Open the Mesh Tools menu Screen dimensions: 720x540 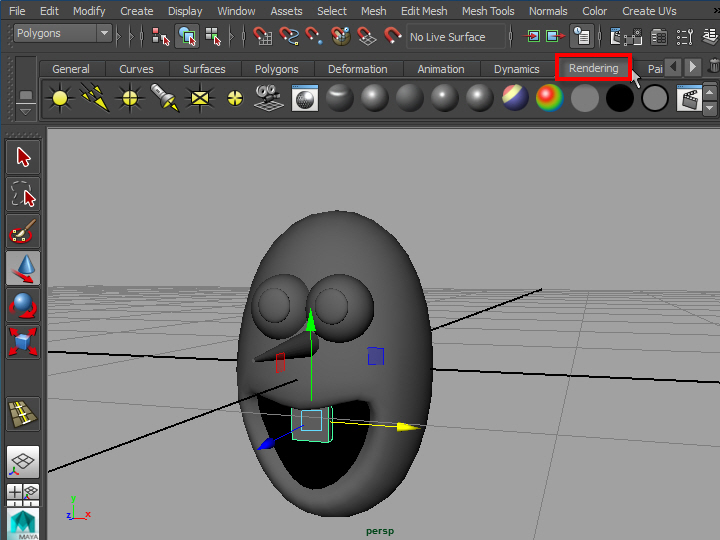(x=488, y=11)
